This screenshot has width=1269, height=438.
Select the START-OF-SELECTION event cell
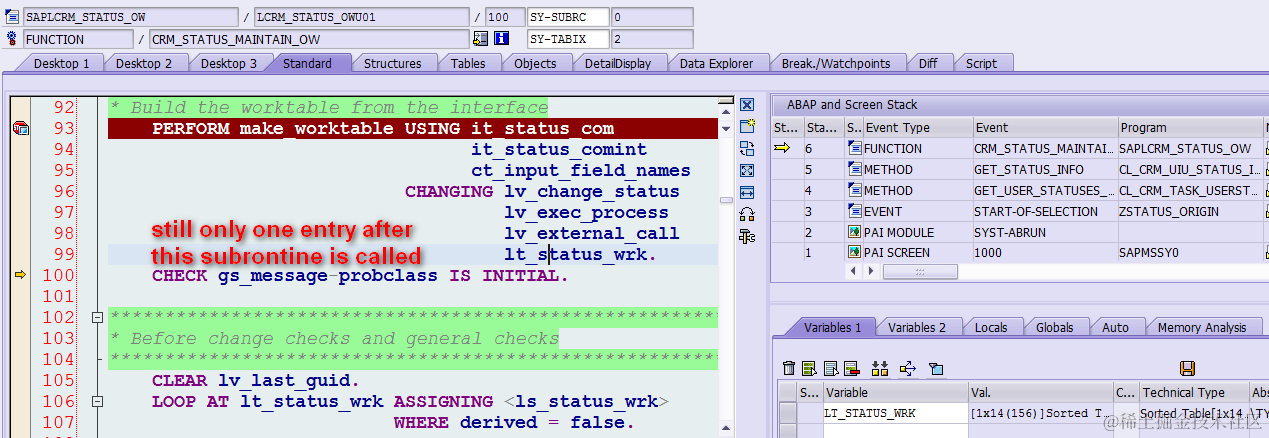pyautogui.click(x=1044, y=211)
